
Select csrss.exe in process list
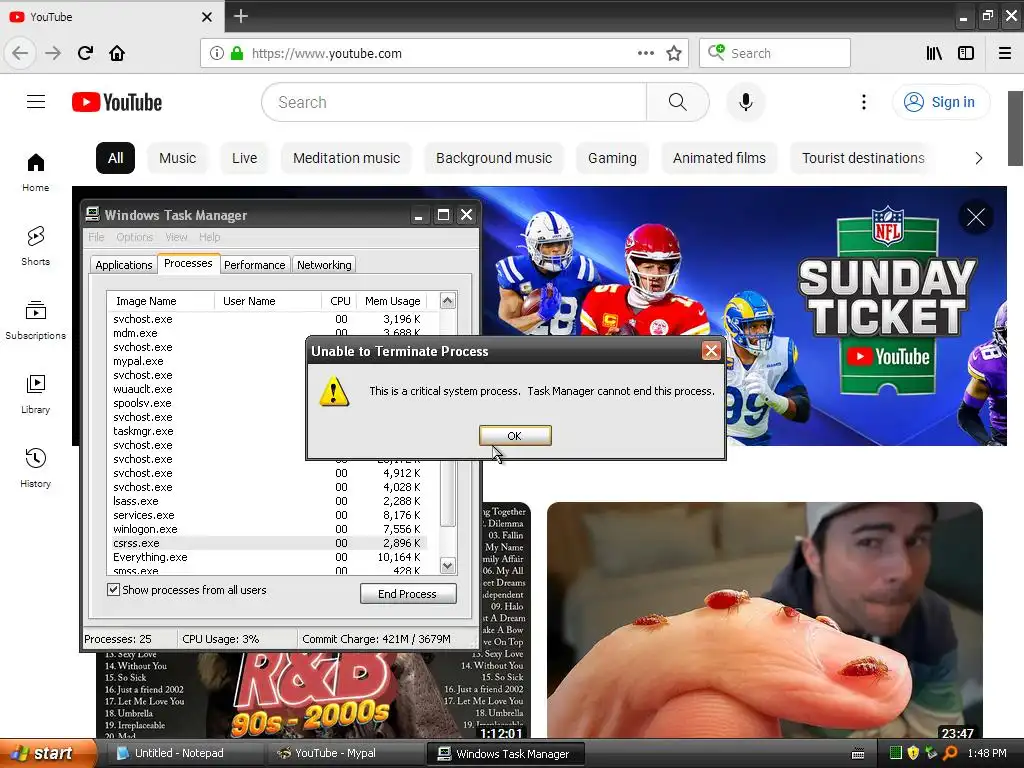pos(268,543)
